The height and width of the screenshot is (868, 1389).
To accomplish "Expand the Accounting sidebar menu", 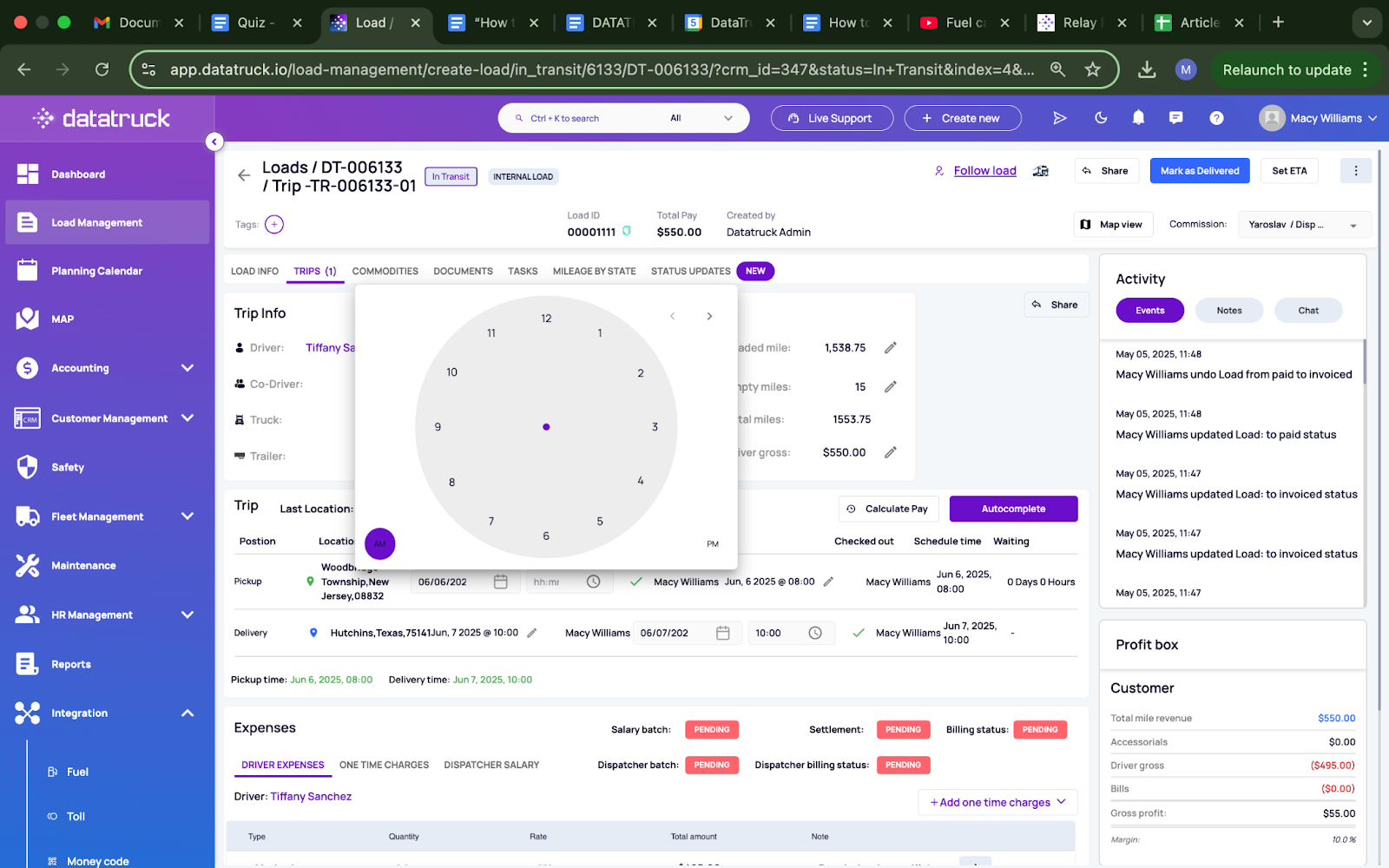I will [188, 368].
